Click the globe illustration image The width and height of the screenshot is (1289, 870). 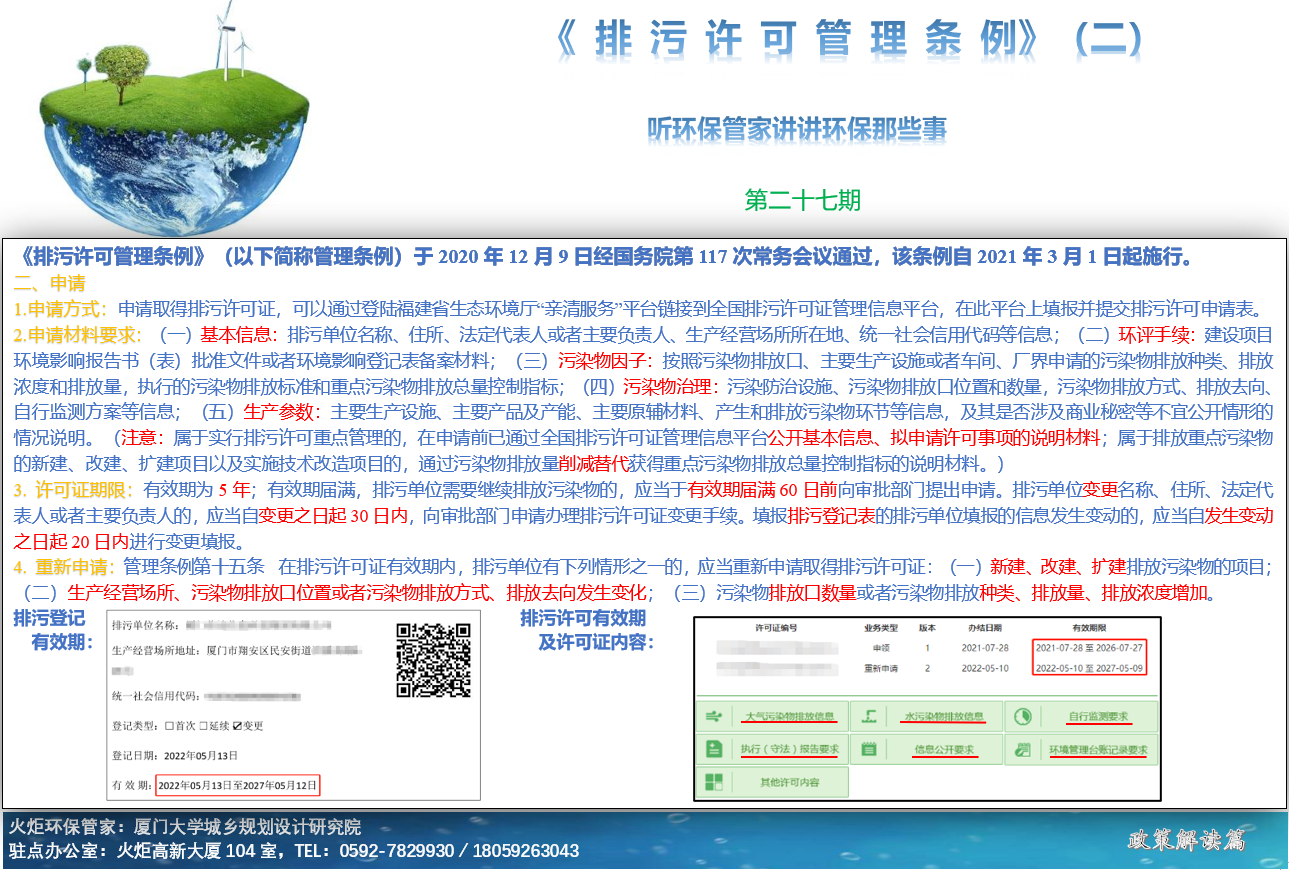pos(172,118)
